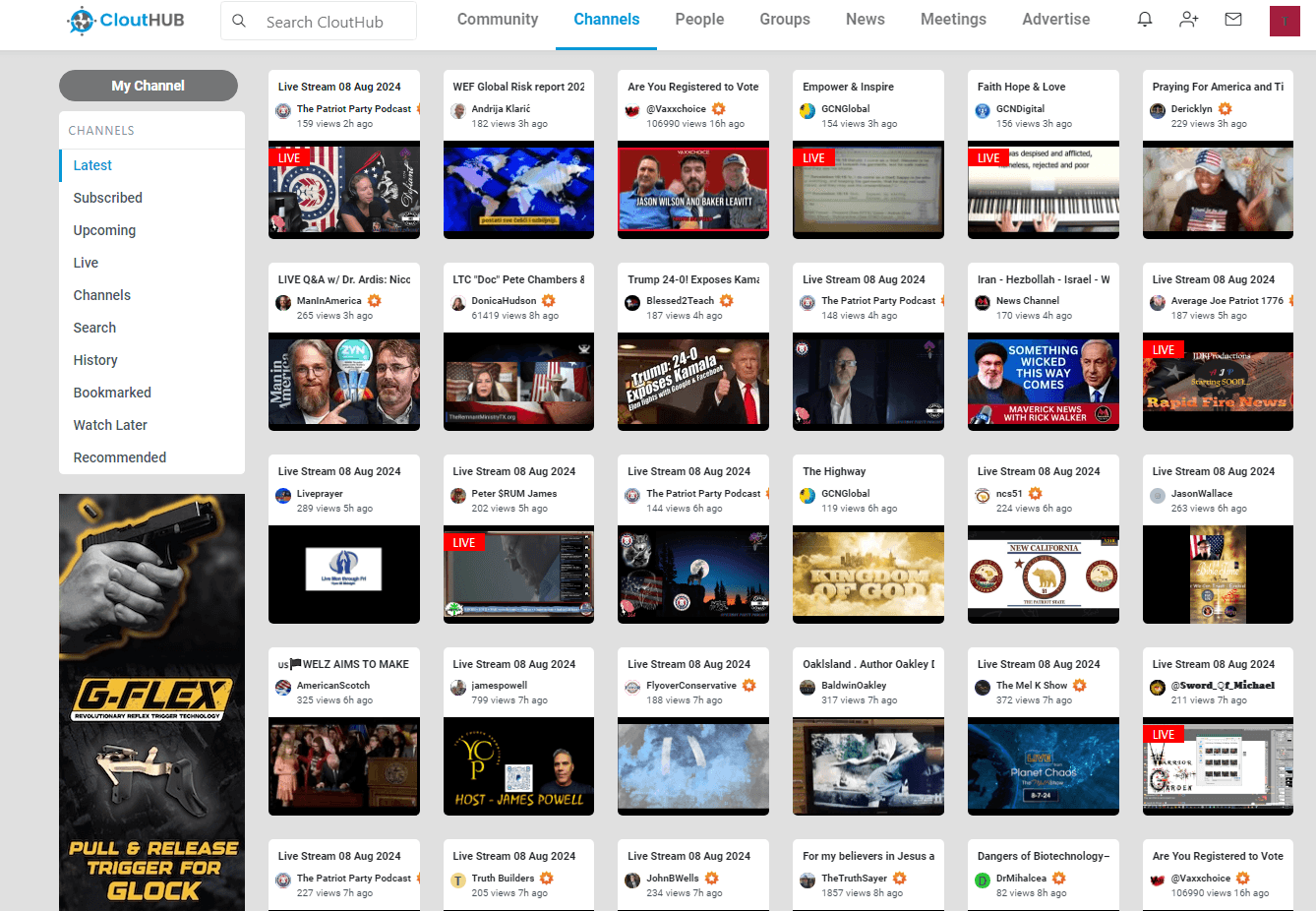This screenshot has width=1316, height=911.
Task: Click the @Vaxxchoice channel avatar icon
Action: 632,110
